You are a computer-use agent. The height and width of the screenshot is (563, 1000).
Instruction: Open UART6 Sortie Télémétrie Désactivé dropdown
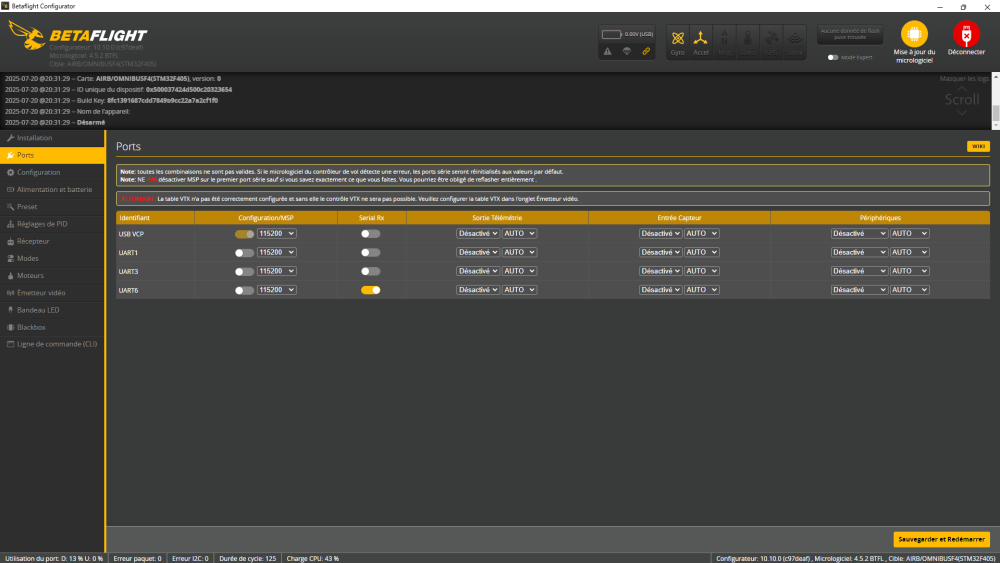(478, 290)
